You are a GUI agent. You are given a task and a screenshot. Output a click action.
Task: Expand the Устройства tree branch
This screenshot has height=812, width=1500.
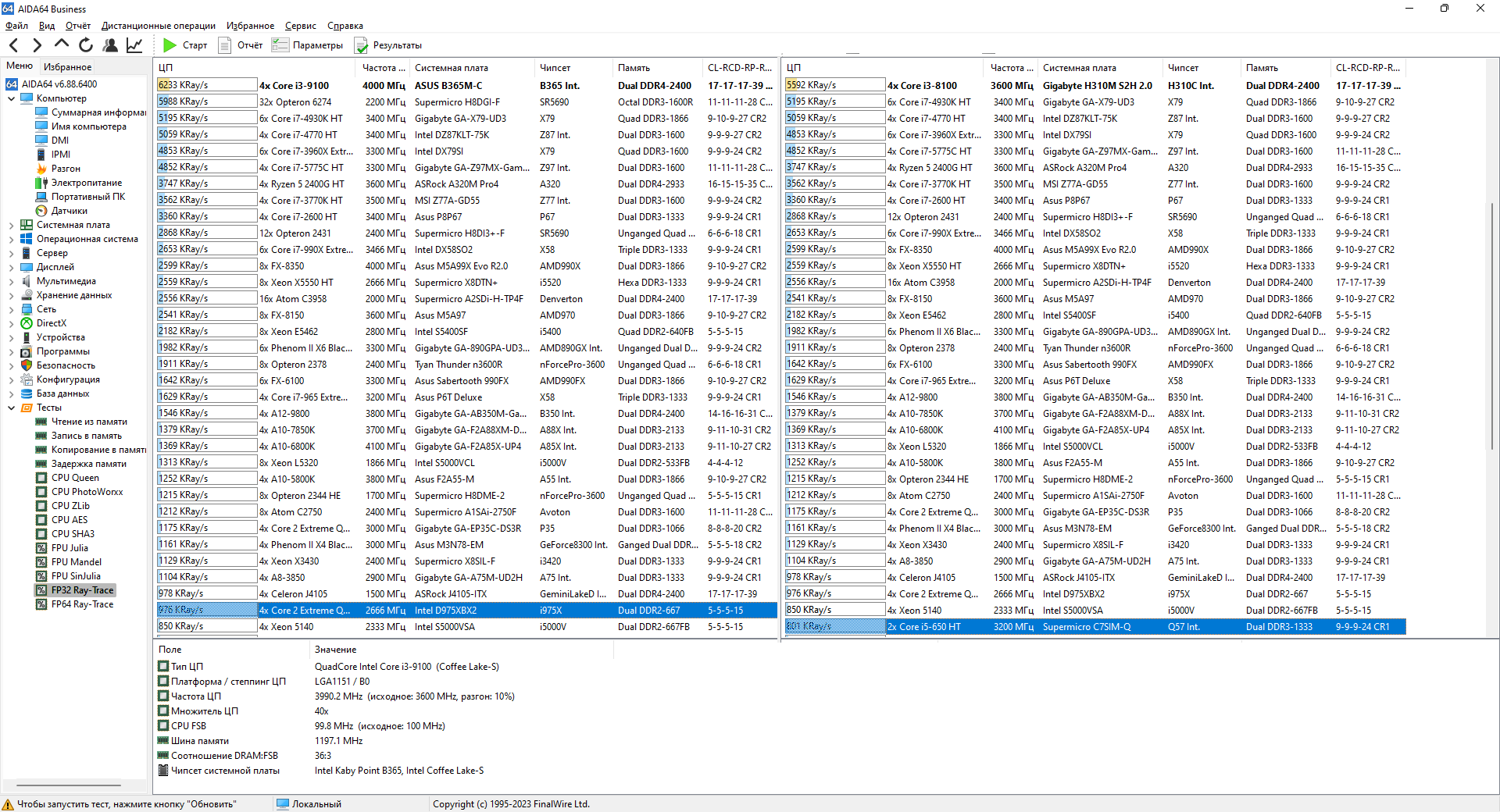pos(11,337)
